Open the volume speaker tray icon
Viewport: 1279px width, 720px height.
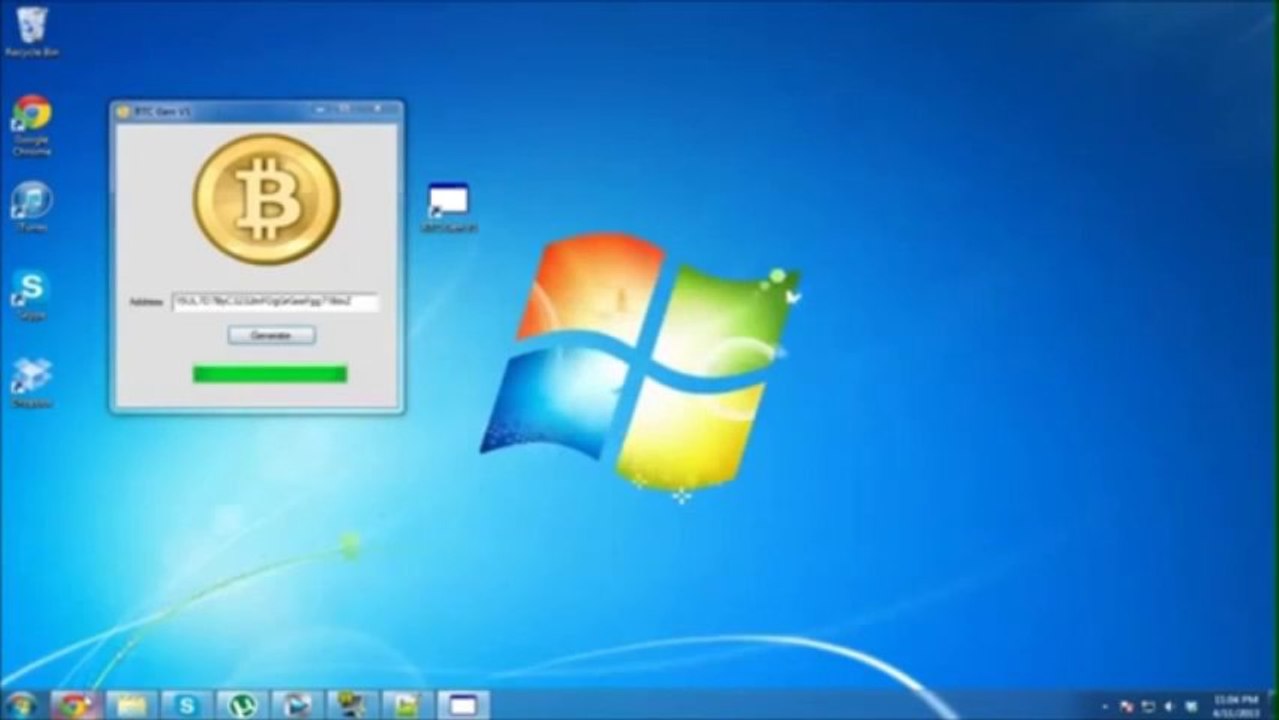tap(1169, 707)
